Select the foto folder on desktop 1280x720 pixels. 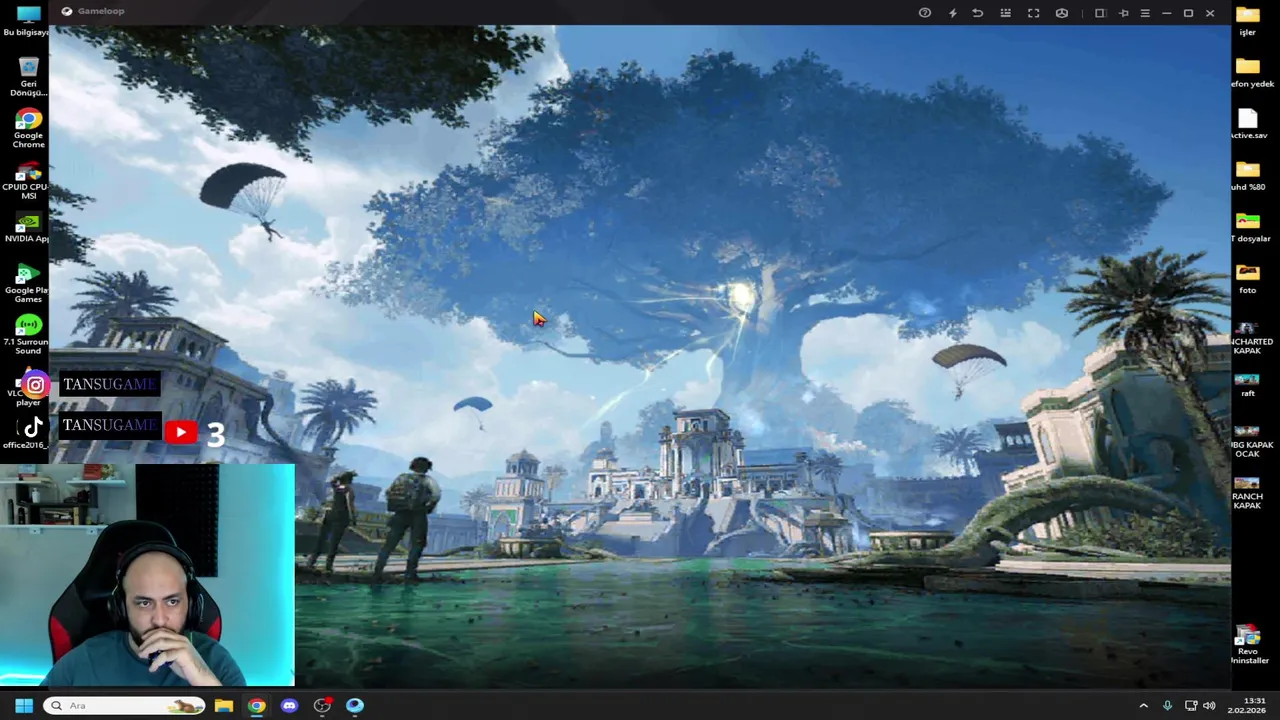pyautogui.click(x=1248, y=279)
